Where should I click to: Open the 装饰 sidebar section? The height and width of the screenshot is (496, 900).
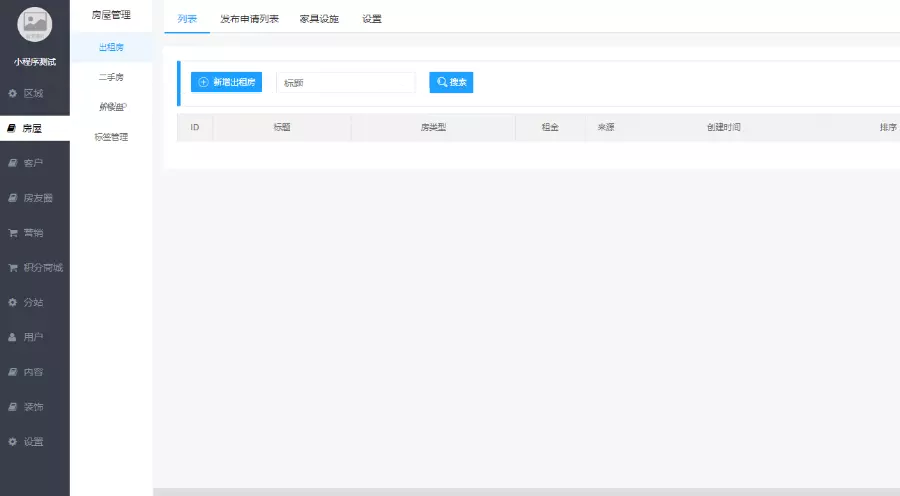coord(33,407)
